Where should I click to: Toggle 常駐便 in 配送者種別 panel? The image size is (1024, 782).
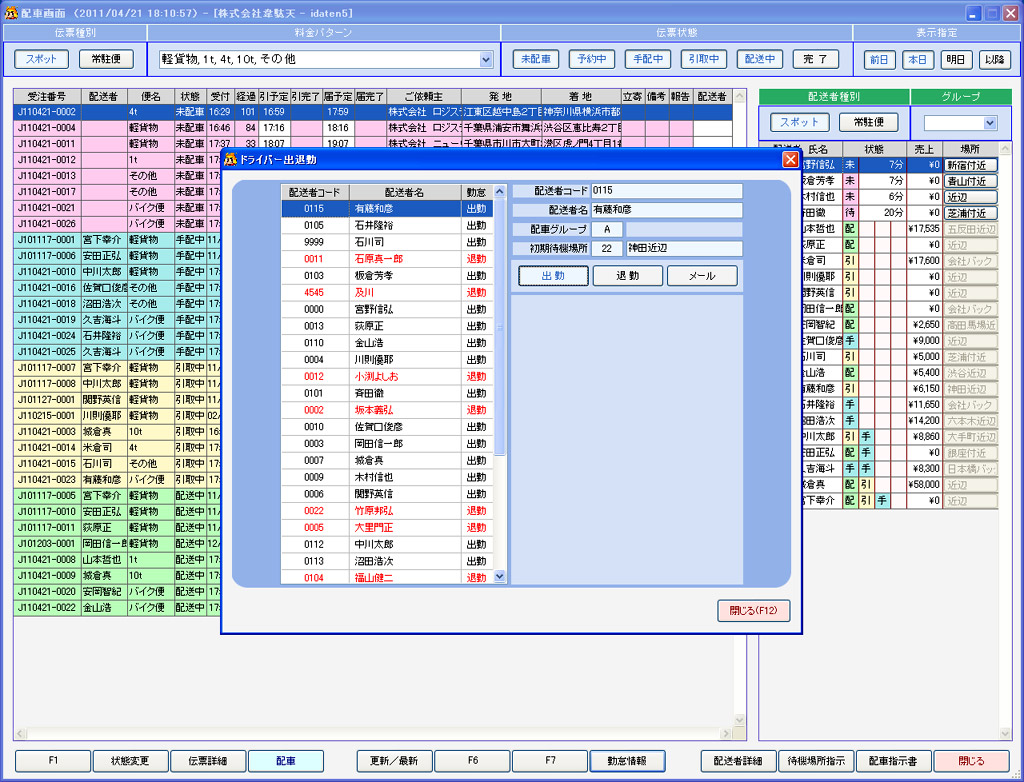coord(869,122)
